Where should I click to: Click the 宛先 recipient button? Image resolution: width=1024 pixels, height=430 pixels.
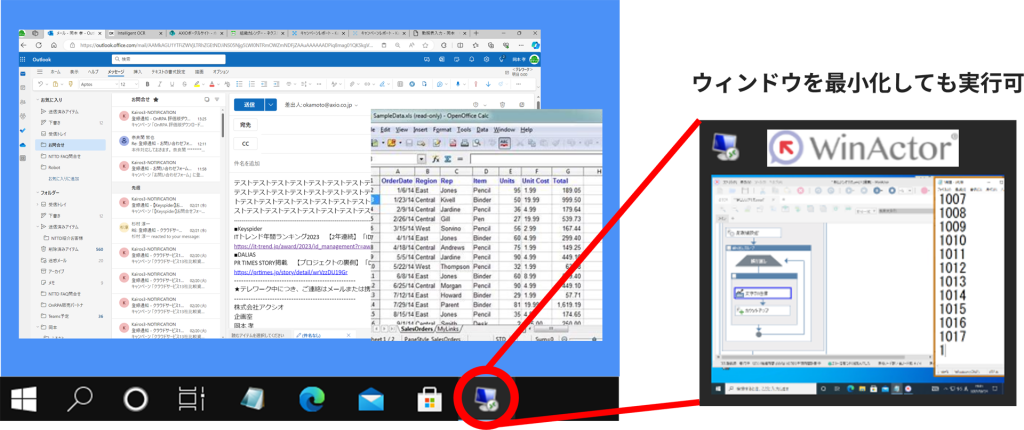coord(246,125)
